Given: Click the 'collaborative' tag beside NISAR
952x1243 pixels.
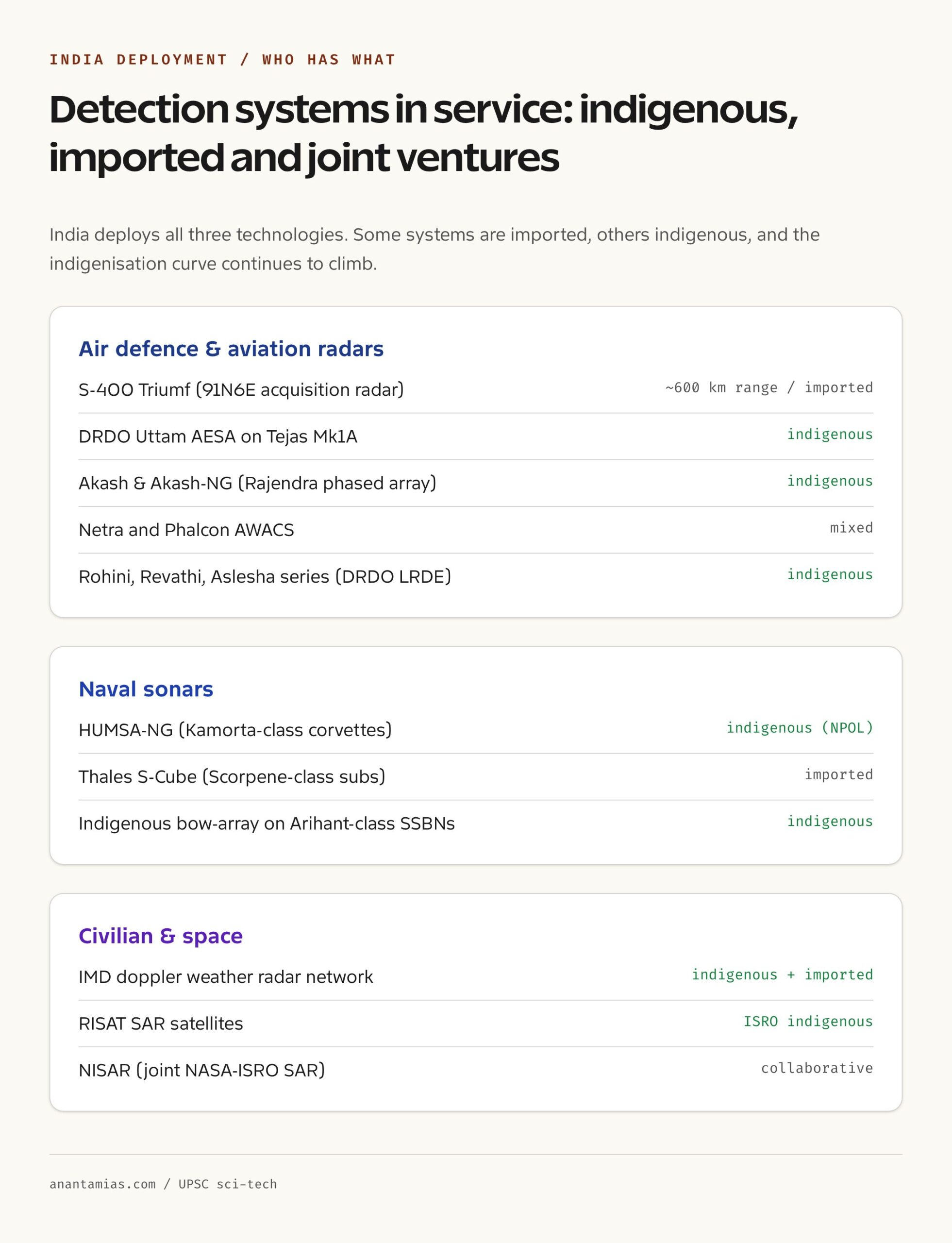Looking at the screenshot, I should (x=817, y=1068).
